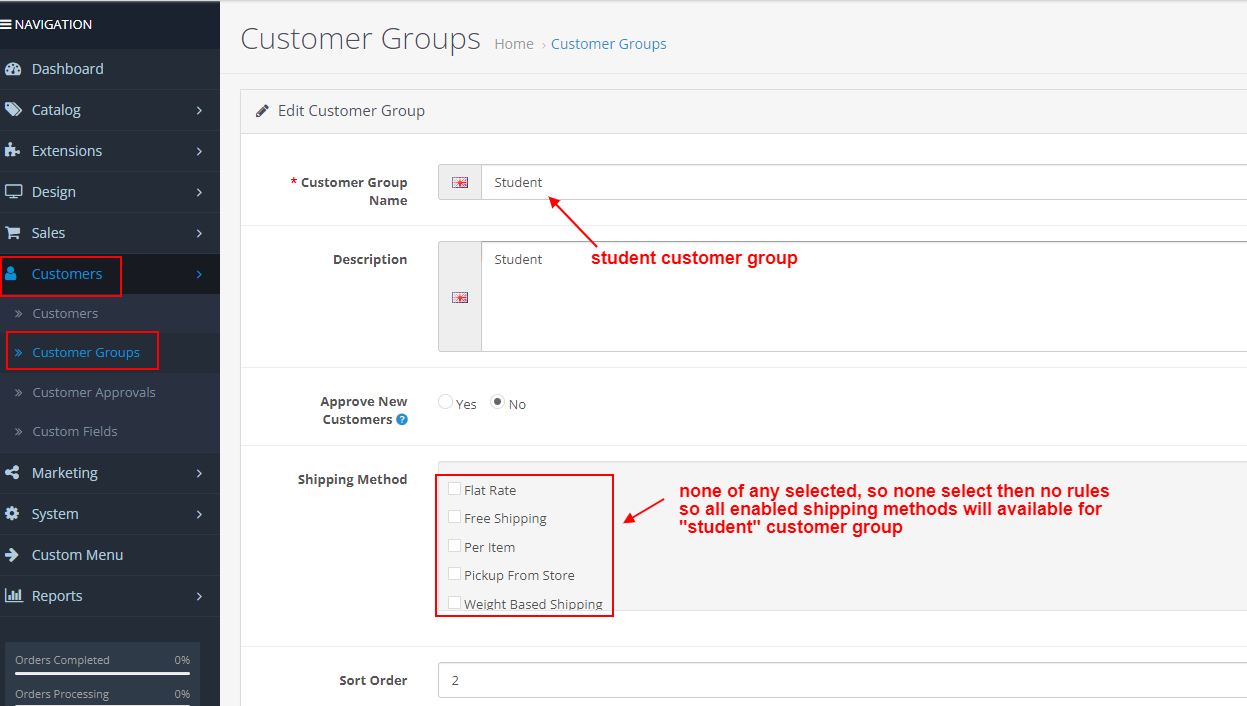Click the help icon next to Approve New Customers

pos(402,420)
